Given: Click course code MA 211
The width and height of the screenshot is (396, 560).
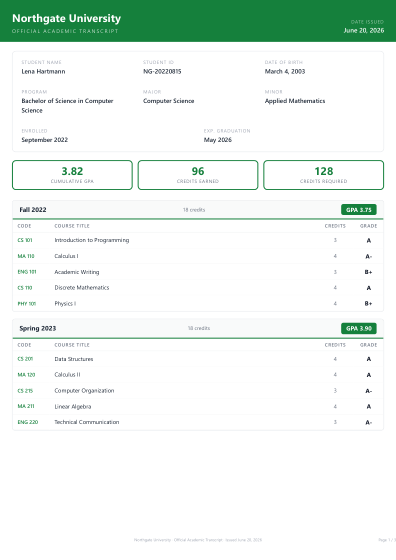Looking at the screenshot, I should 26,406.
